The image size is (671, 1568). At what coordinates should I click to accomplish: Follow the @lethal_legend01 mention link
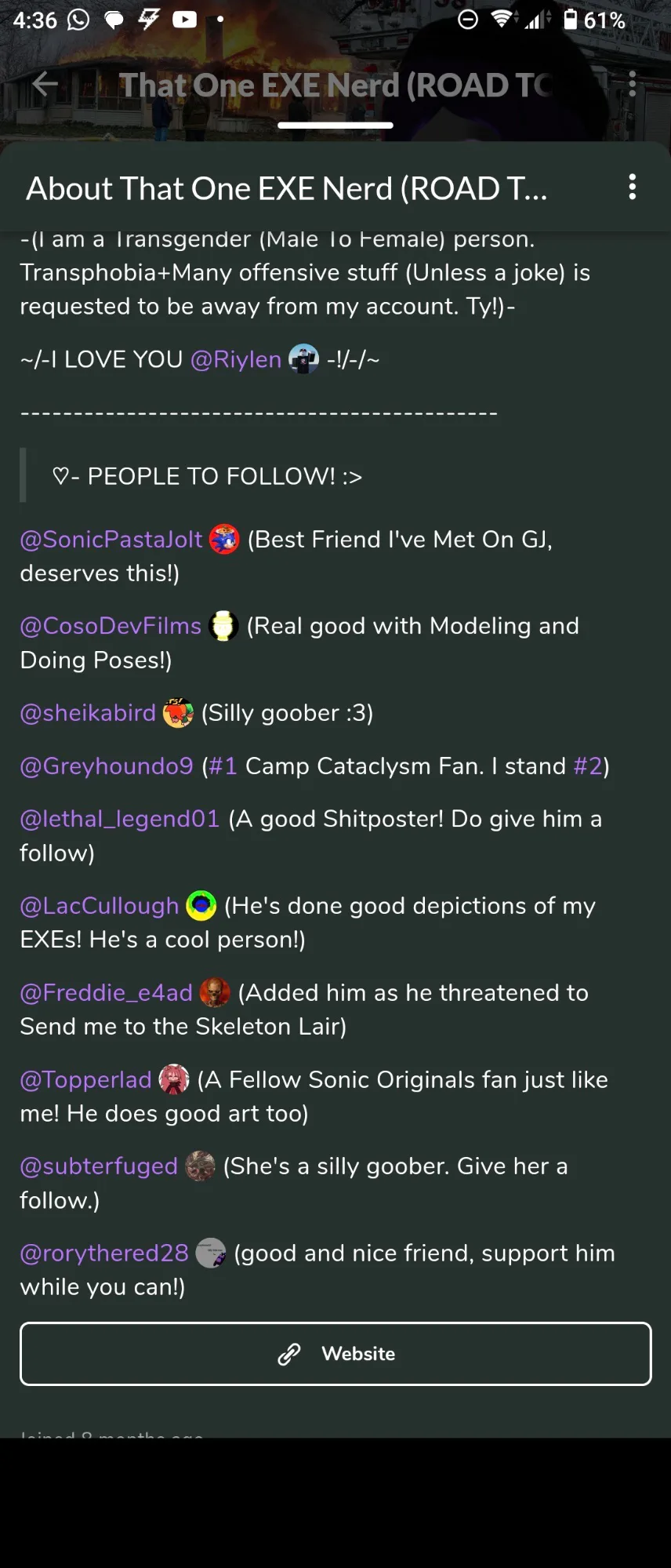coord(119,819)
